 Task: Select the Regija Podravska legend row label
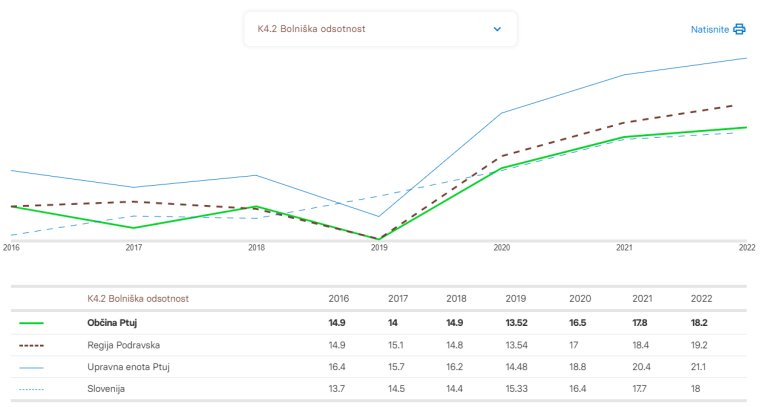(x=125, y=345)
